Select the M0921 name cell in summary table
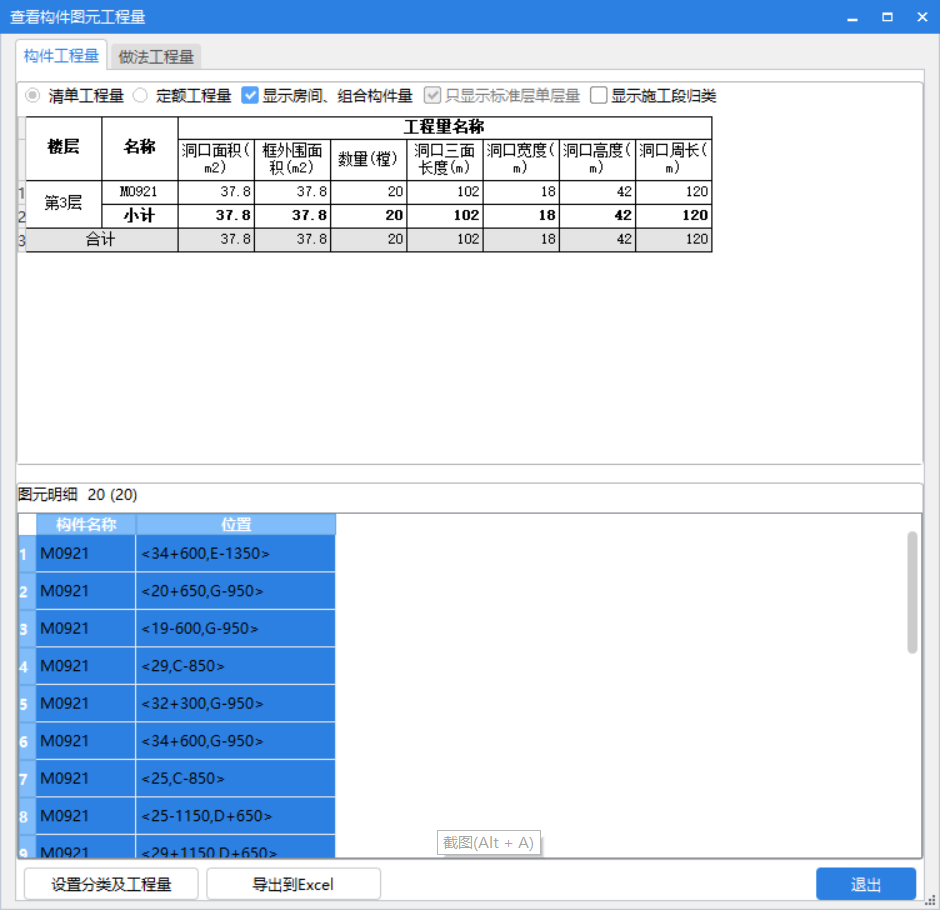This screenshot has width=940, height=910. [x=140, y=192]
